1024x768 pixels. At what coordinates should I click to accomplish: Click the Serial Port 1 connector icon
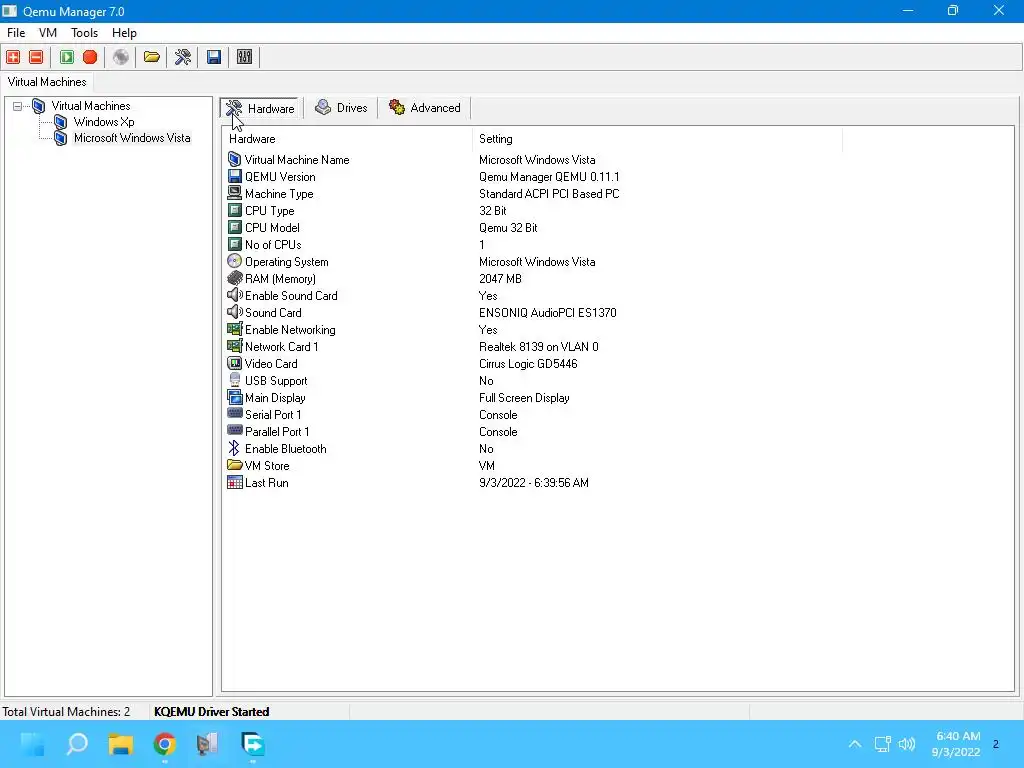pyautogui.click(x=234, y=414)
